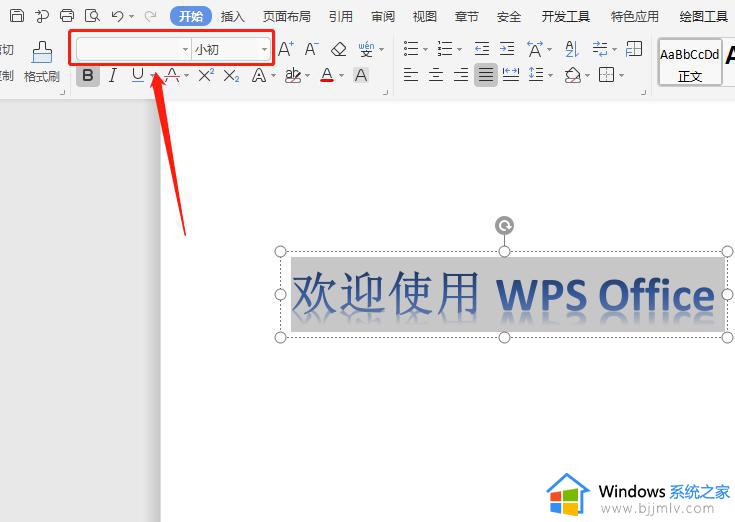
Task: Expand the highlight color dropdown arrow
Action: (308, 75)
